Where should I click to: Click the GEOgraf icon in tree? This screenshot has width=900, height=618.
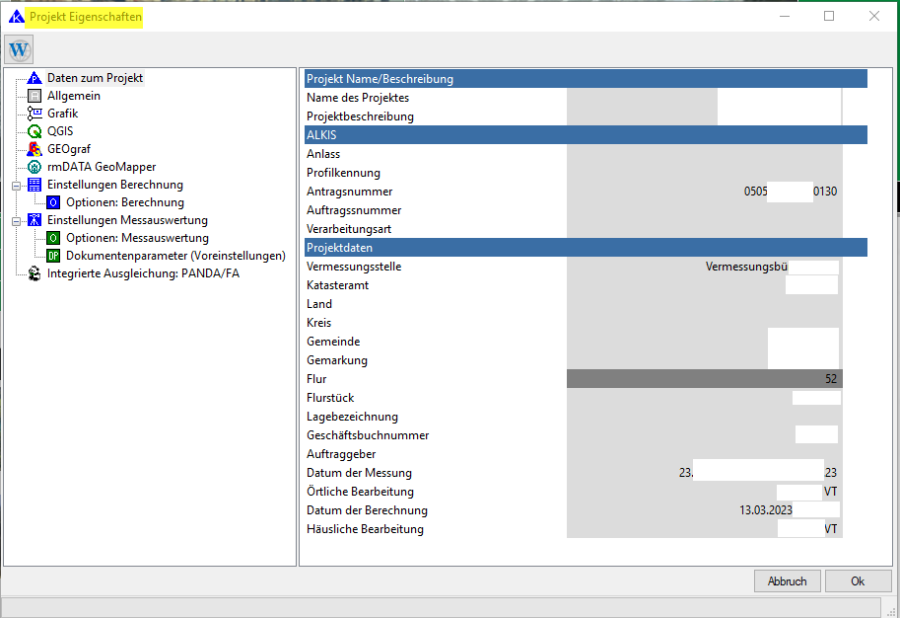click(34, 149)
